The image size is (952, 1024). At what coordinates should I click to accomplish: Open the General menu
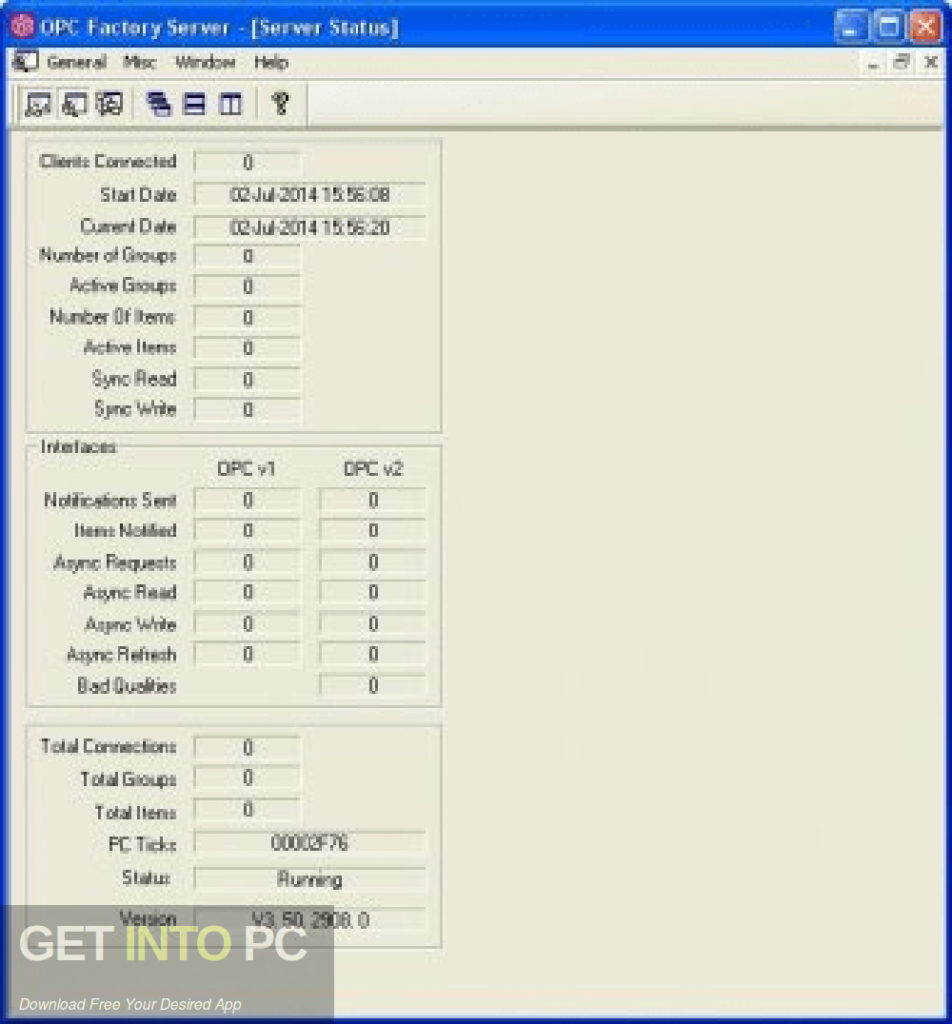(x=76, y=63)
